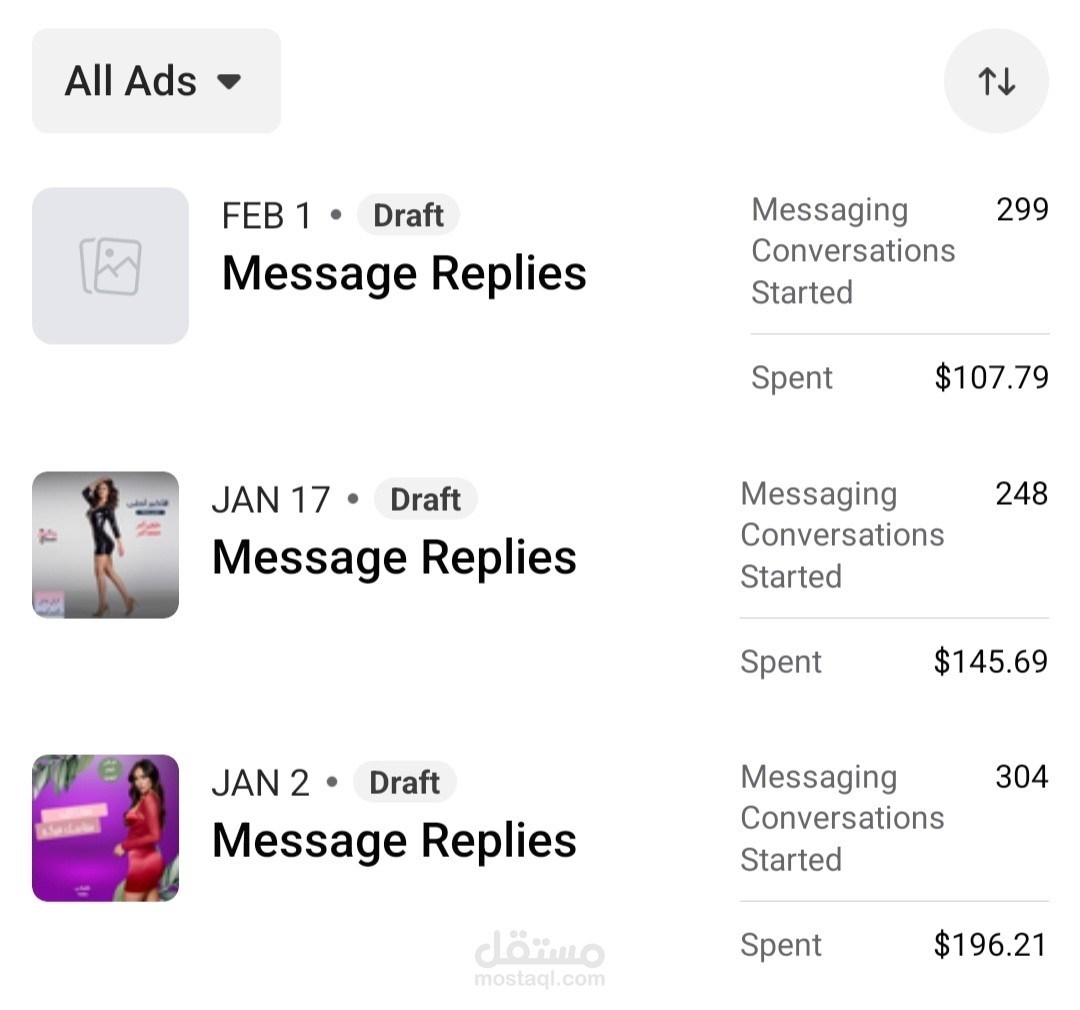Click the FEB 1 date label
Viewport: 1080px width, 1010px height.
click(267, 215)
